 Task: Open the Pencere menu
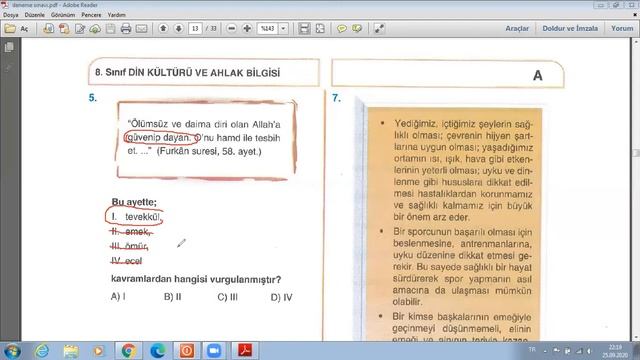click(91, 15)
